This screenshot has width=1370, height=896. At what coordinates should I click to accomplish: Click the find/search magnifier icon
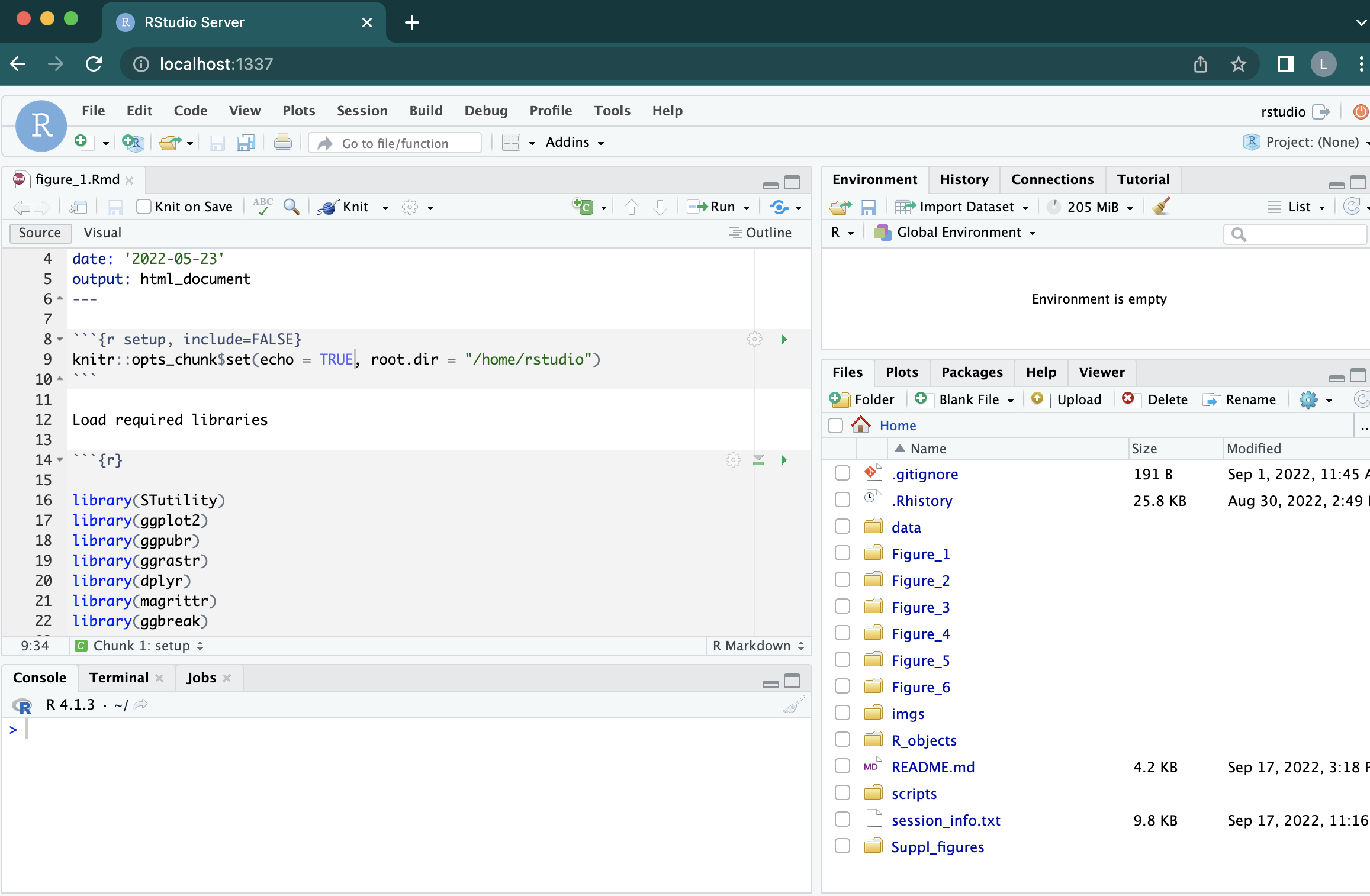point(292,206)
